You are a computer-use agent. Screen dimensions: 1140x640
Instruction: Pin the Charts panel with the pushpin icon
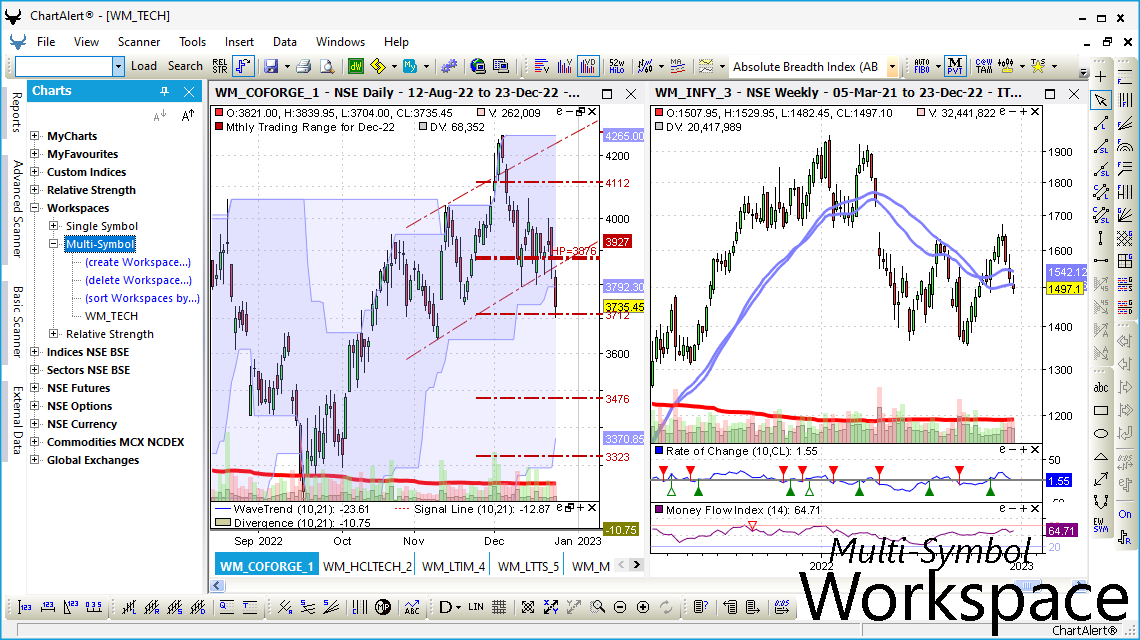tap(164, 91)
